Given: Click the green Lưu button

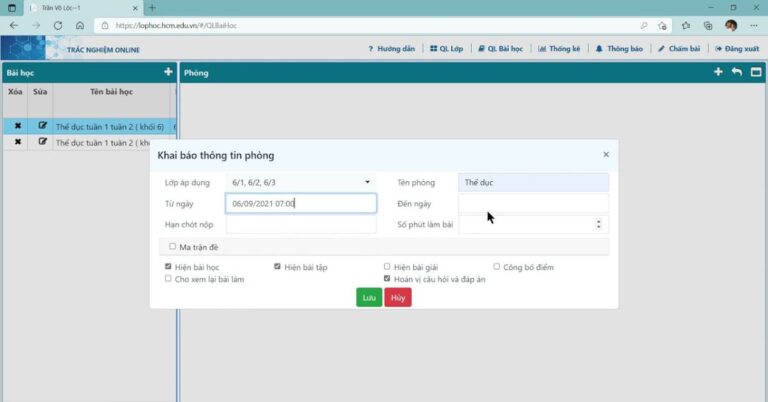Looking at the screenshot, I should 369,297.
